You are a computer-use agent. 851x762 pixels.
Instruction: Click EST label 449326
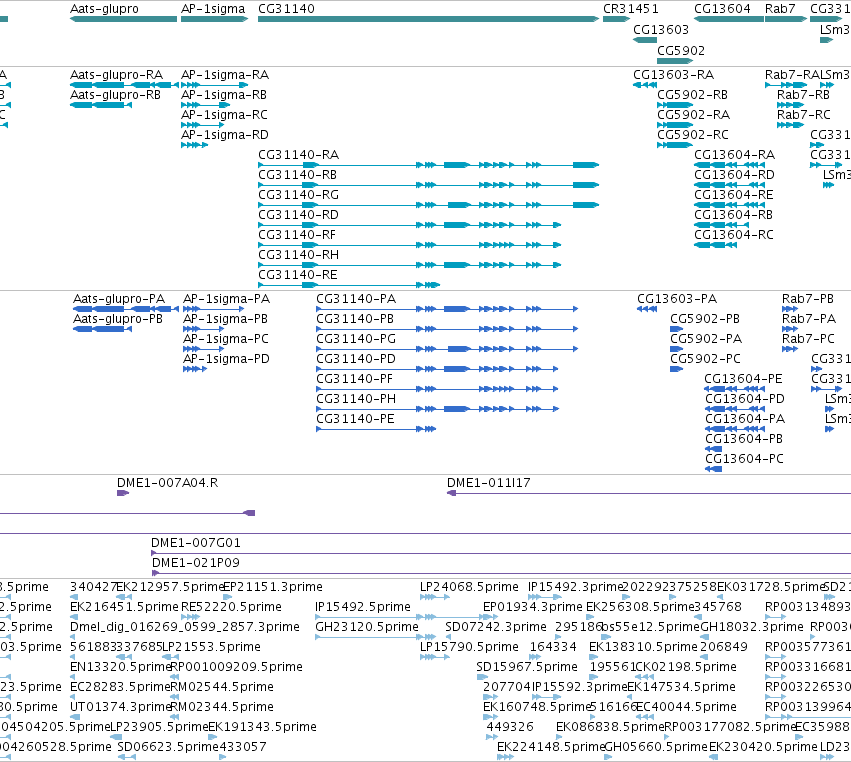tap(510, 727)
